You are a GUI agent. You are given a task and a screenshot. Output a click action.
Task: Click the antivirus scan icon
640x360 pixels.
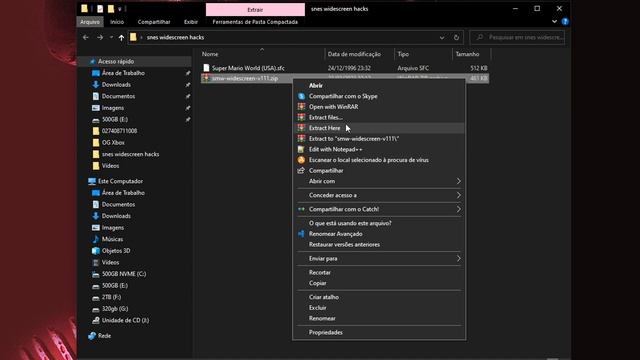point(301,160)
